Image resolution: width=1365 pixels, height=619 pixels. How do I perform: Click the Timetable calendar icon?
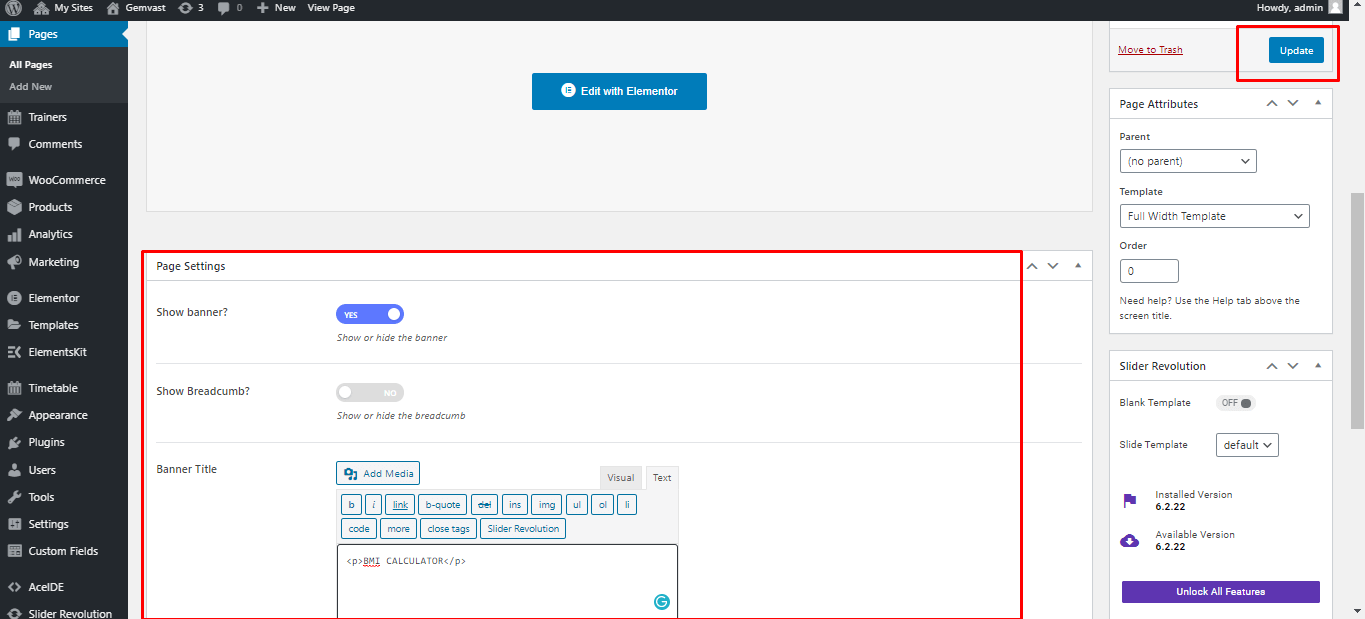14,388
